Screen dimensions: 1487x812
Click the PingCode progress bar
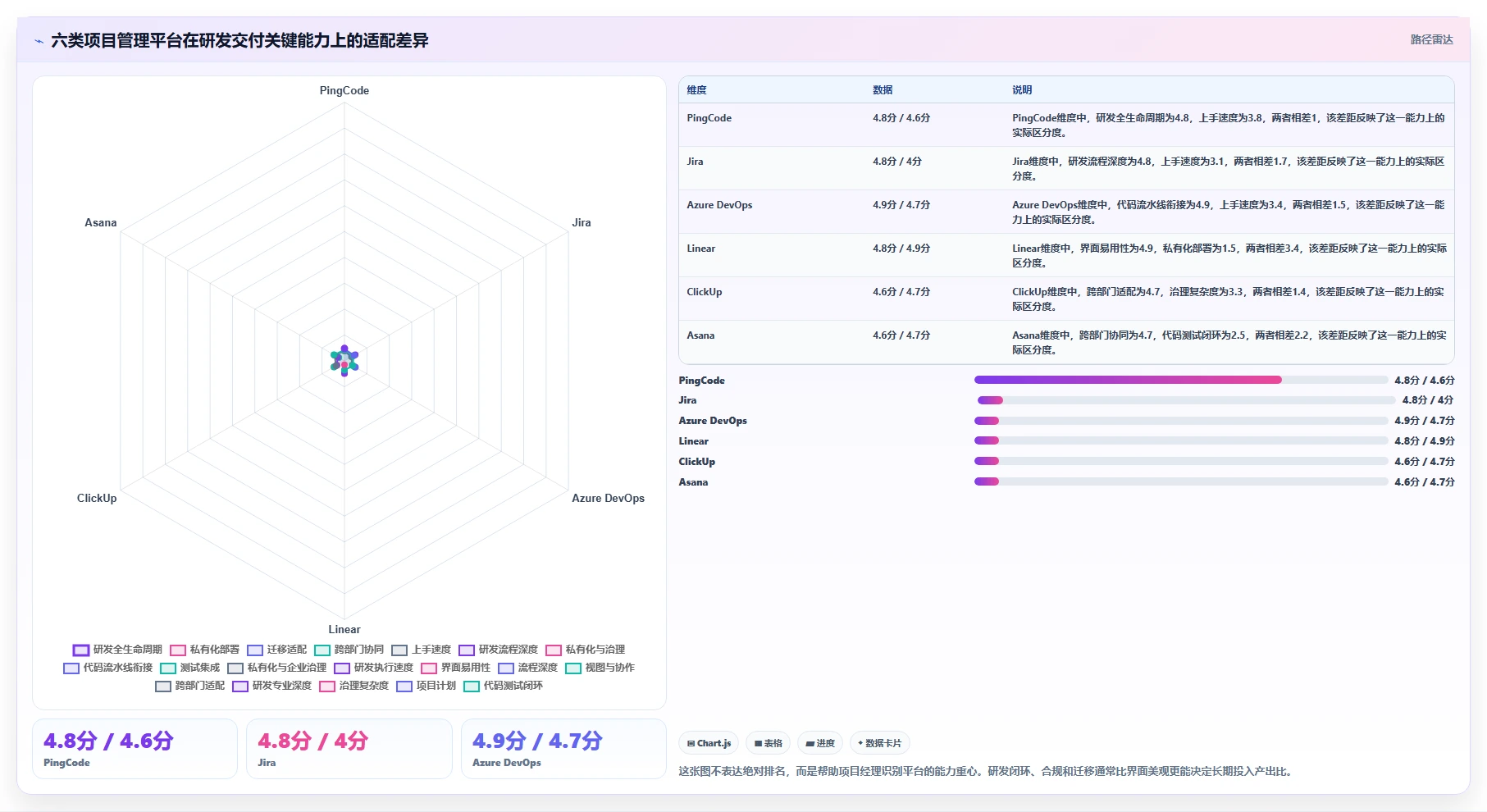(x=1181, y=380)
